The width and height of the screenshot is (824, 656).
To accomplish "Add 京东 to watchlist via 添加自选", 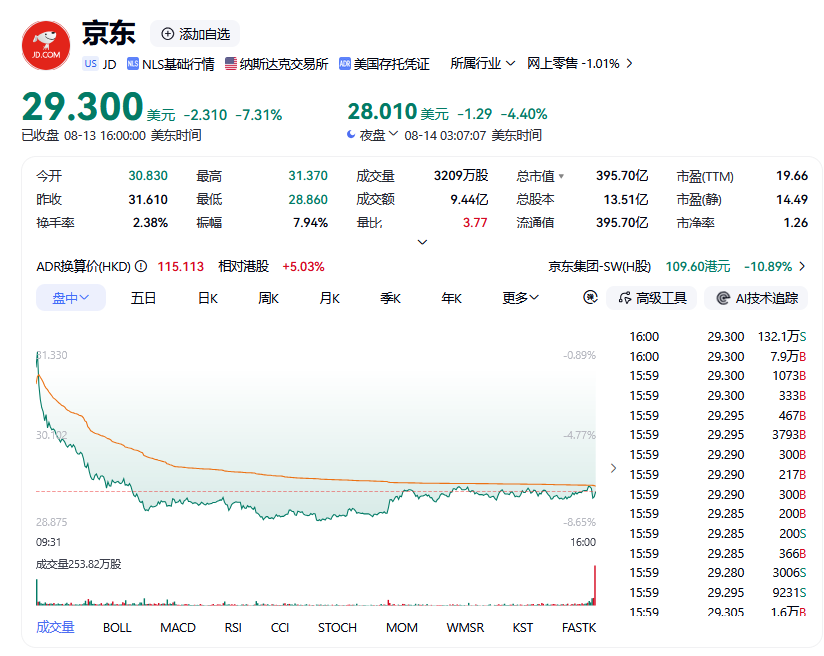I will click(195, 34).
